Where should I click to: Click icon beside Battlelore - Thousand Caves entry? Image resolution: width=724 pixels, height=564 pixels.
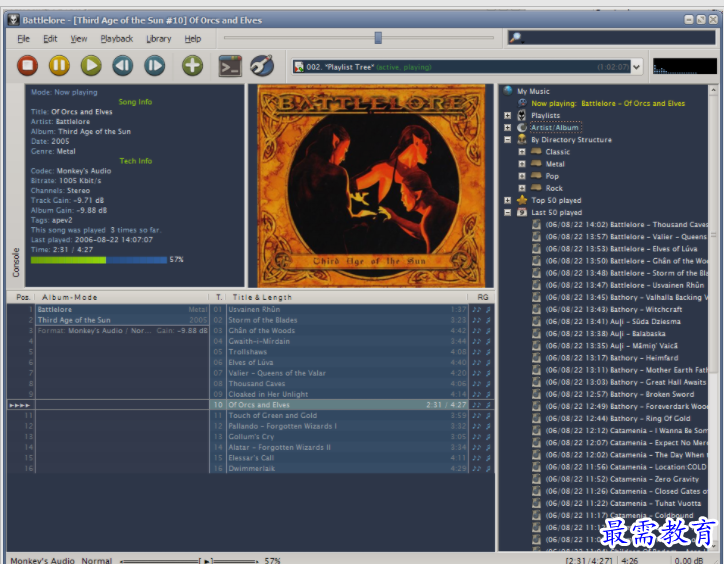[x=536, y=224]
